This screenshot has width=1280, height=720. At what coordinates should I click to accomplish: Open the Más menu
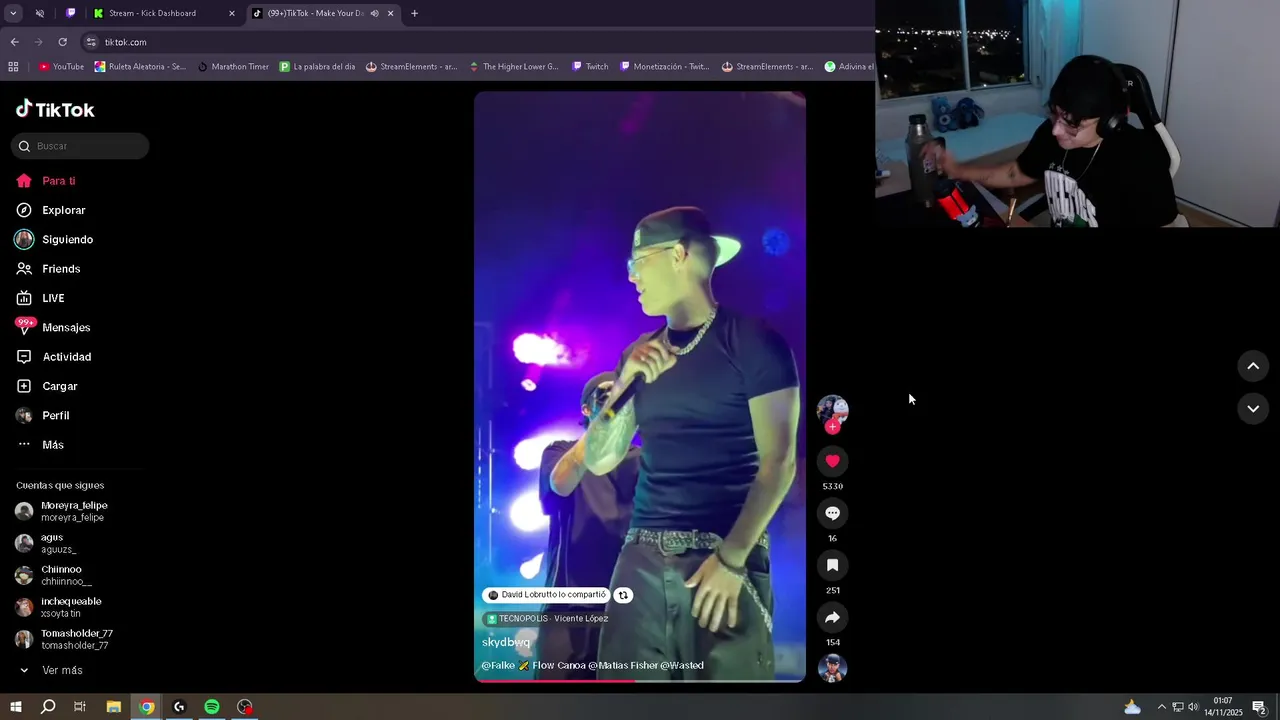pyautogui.click(x=40, y=445)
